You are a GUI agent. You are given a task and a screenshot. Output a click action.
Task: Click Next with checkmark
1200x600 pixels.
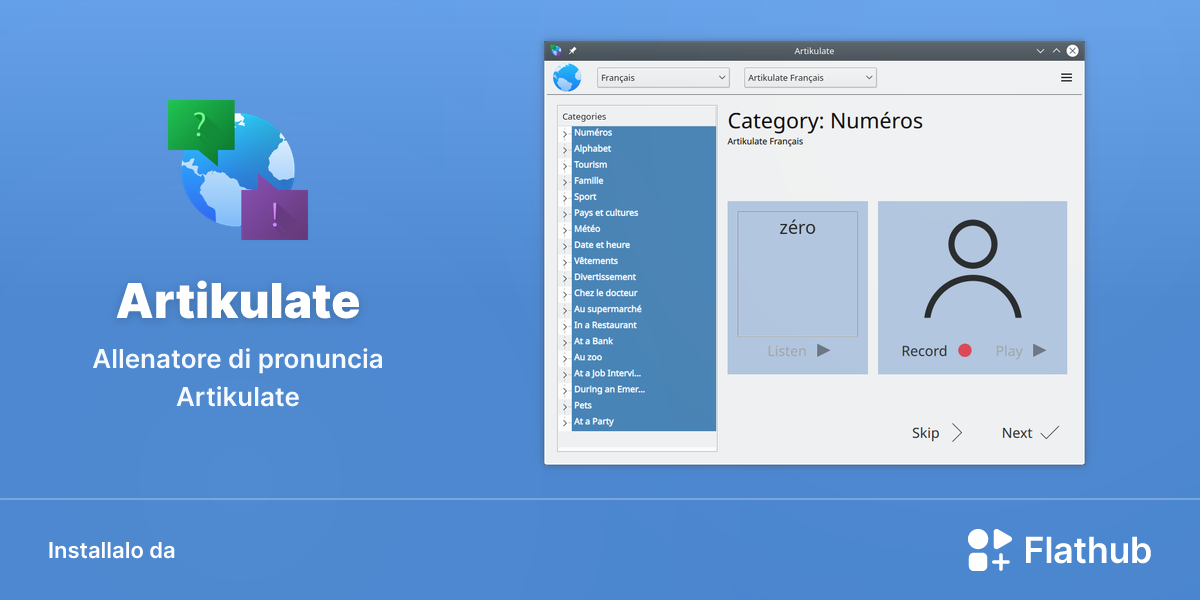coord(1030,433)
